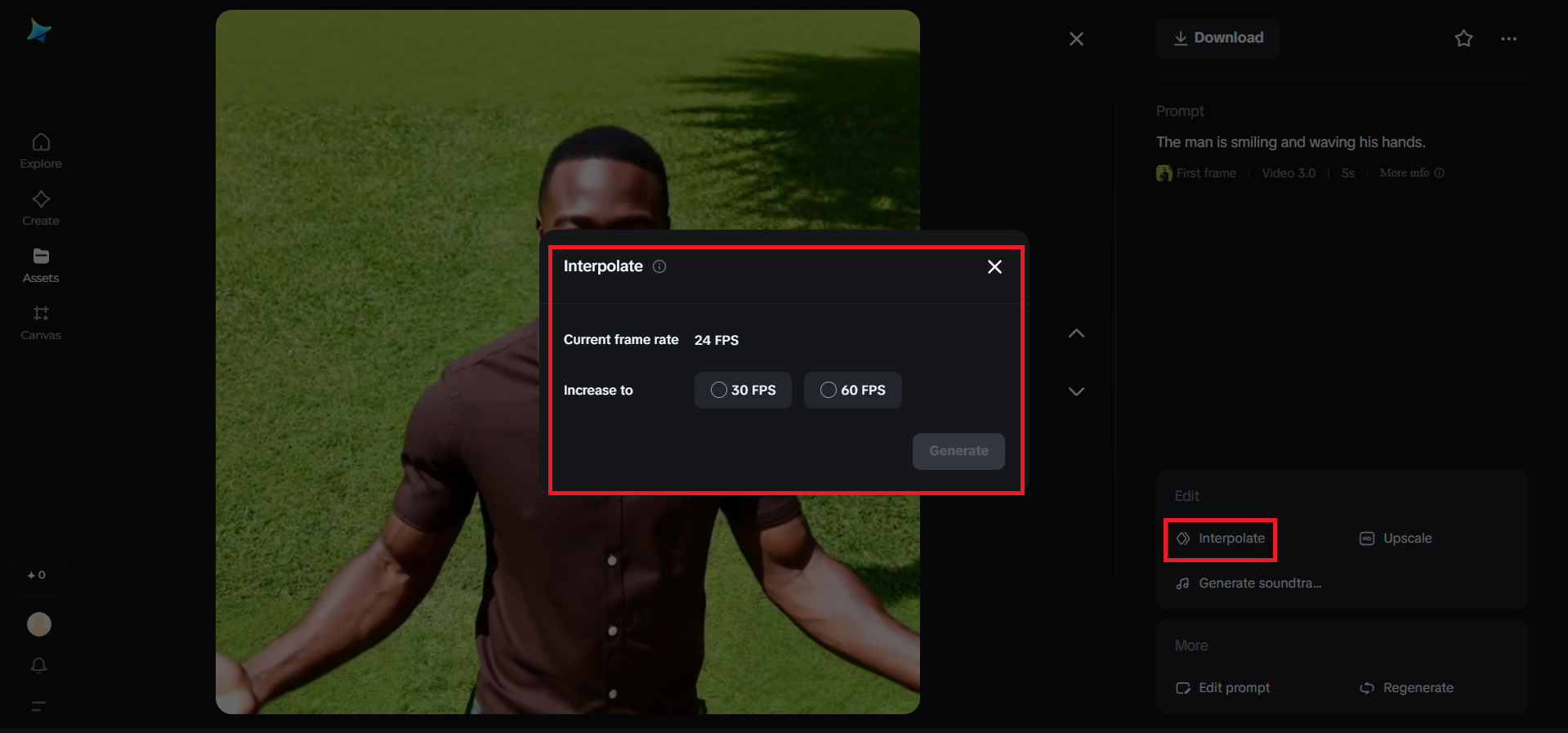
Task: Select the 60 FPS option
Action: (x=852, y=391)
